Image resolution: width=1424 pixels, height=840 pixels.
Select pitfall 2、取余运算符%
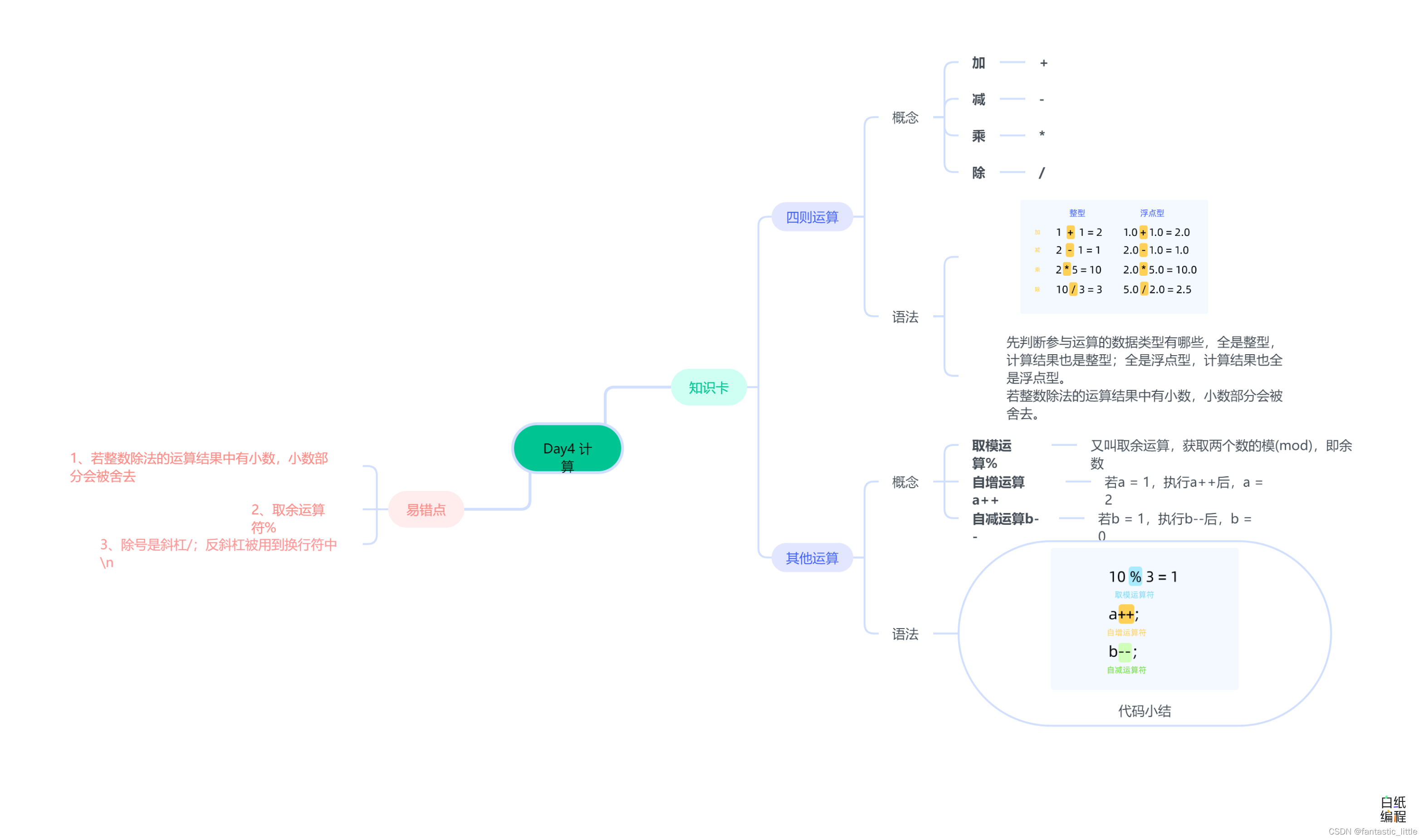pos(288,519)
